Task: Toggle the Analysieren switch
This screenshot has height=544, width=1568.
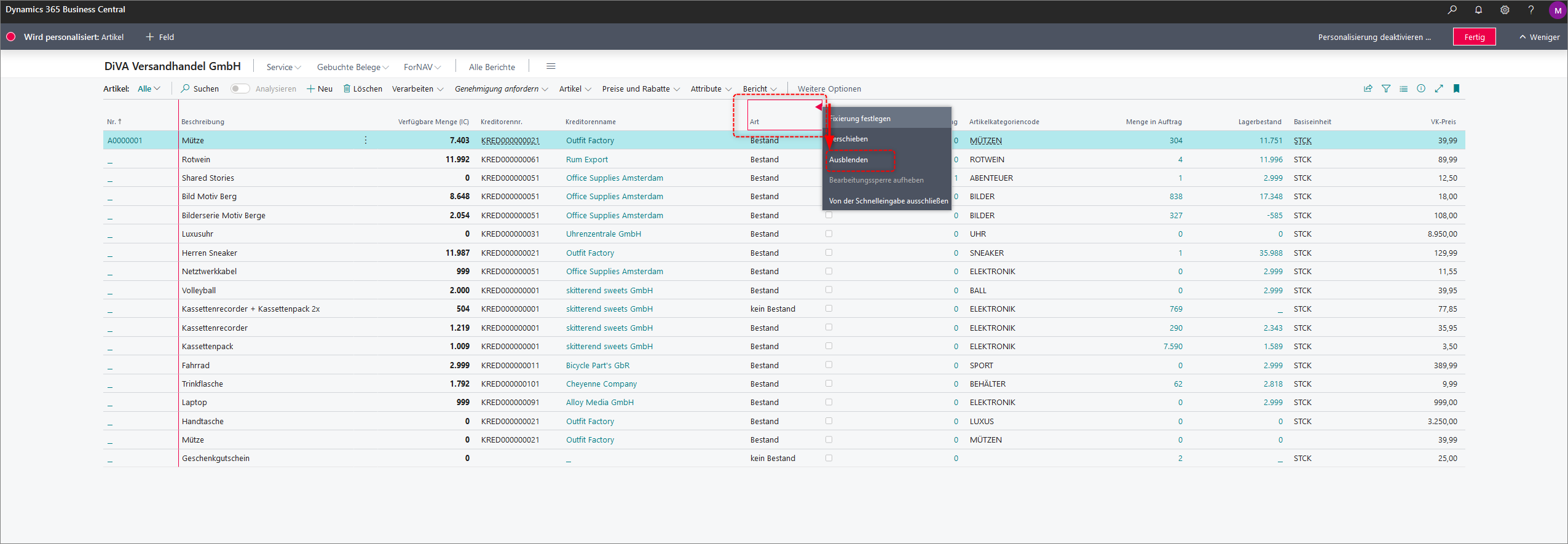Action: point(240,89)
